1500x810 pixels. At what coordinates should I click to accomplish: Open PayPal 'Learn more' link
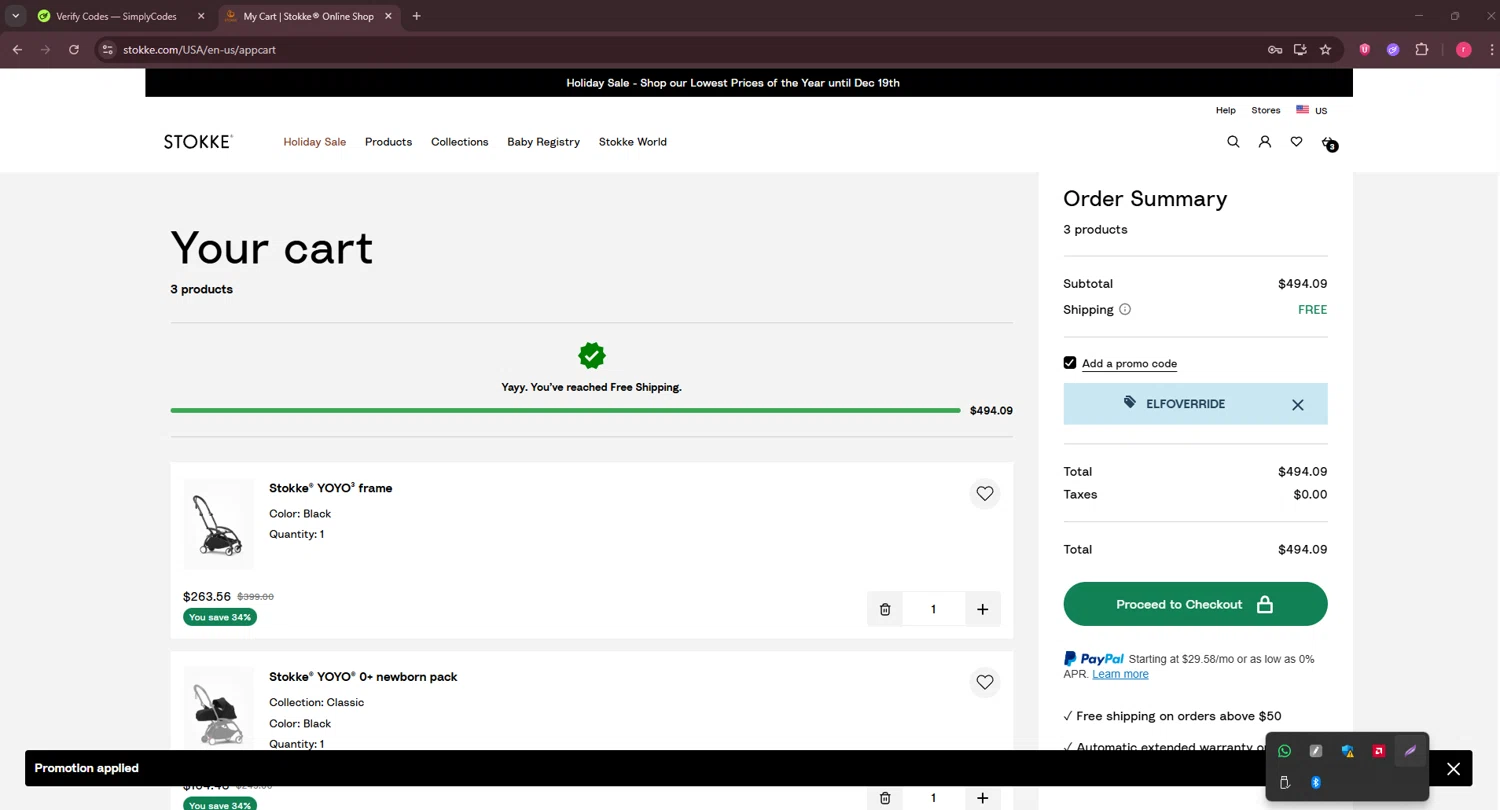coord(1120,675)
